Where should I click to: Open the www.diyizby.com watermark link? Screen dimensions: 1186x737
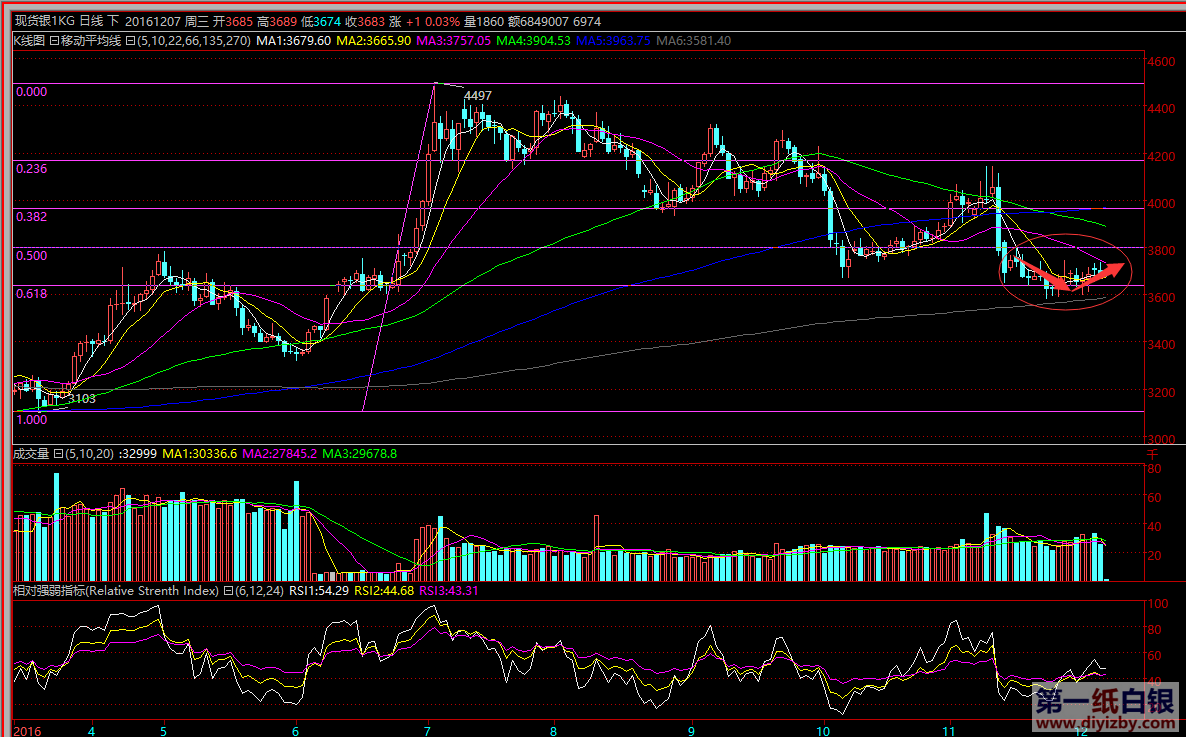1103,723
